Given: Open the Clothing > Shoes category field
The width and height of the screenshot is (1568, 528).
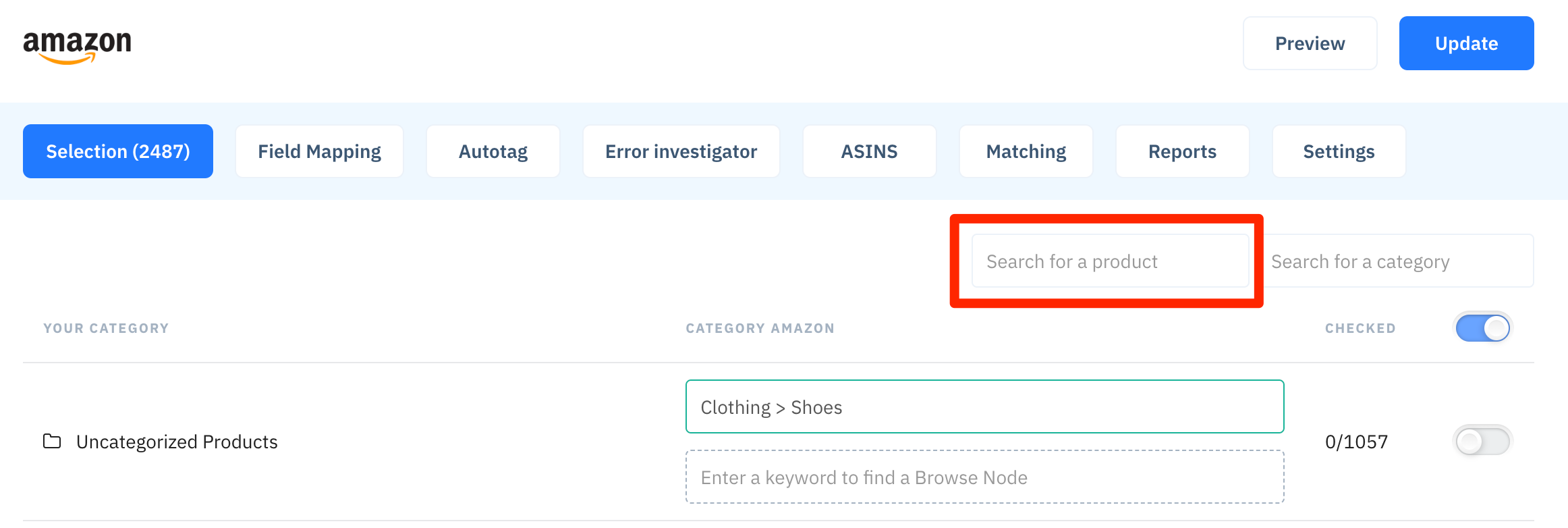Looking at the screenshot, I should click(x=984, y=406).
